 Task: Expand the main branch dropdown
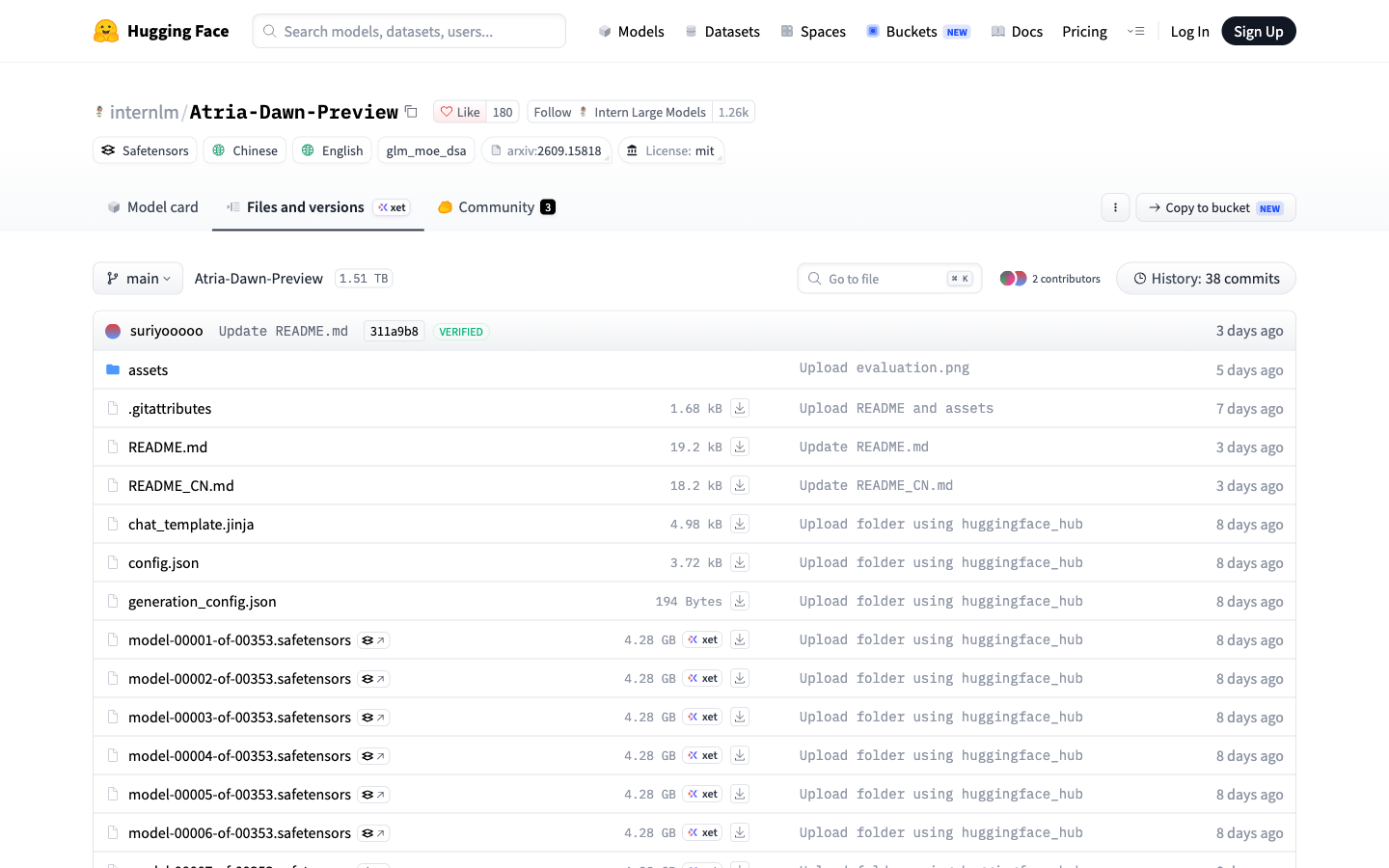(x=139, y=279)
